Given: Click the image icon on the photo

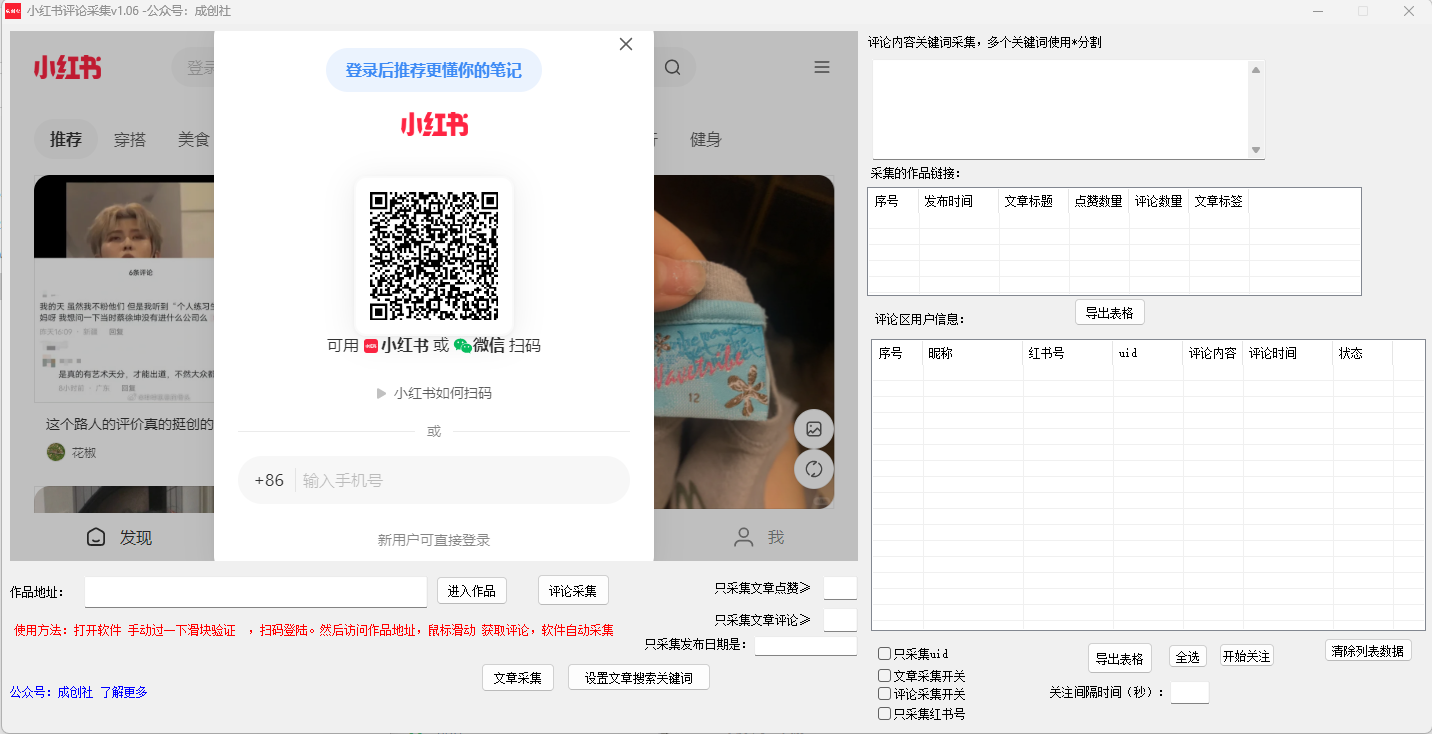Looking at the screenshot, I should click(x=814, y=429).
